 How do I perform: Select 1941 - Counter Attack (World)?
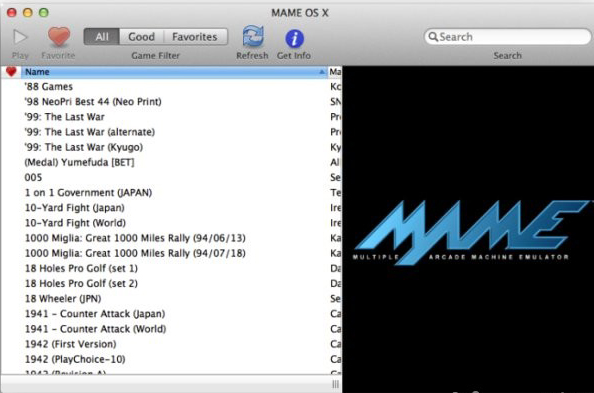coord(171,329)
